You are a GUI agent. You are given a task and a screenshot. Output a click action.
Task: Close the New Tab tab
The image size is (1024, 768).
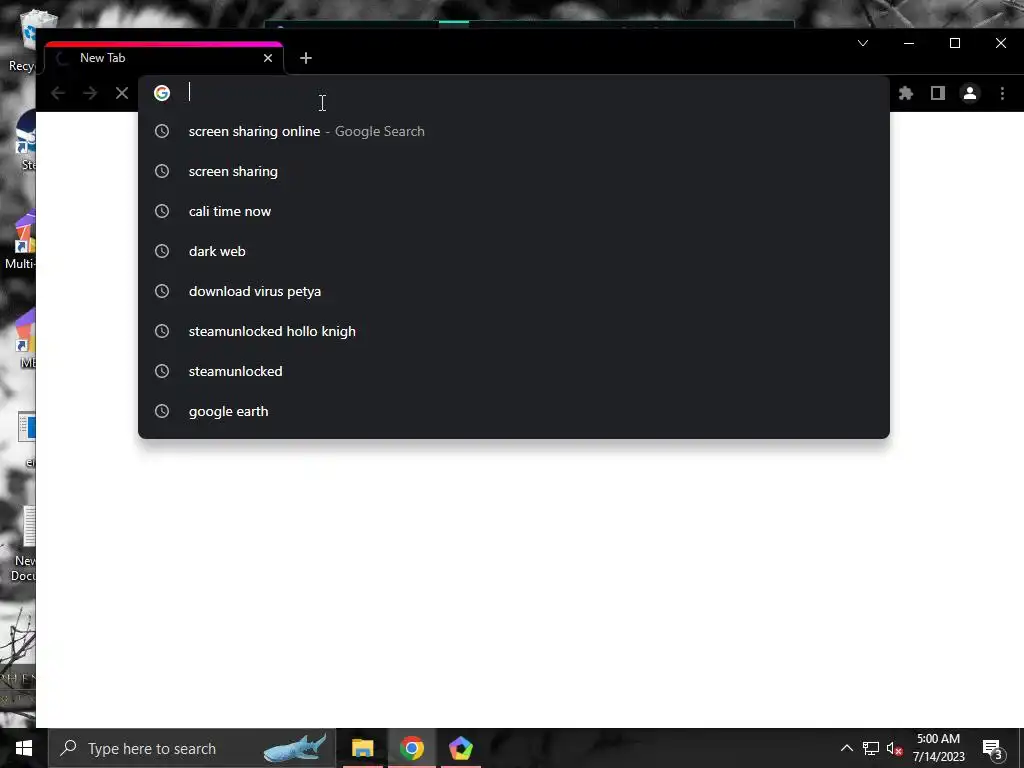[268, 58]
